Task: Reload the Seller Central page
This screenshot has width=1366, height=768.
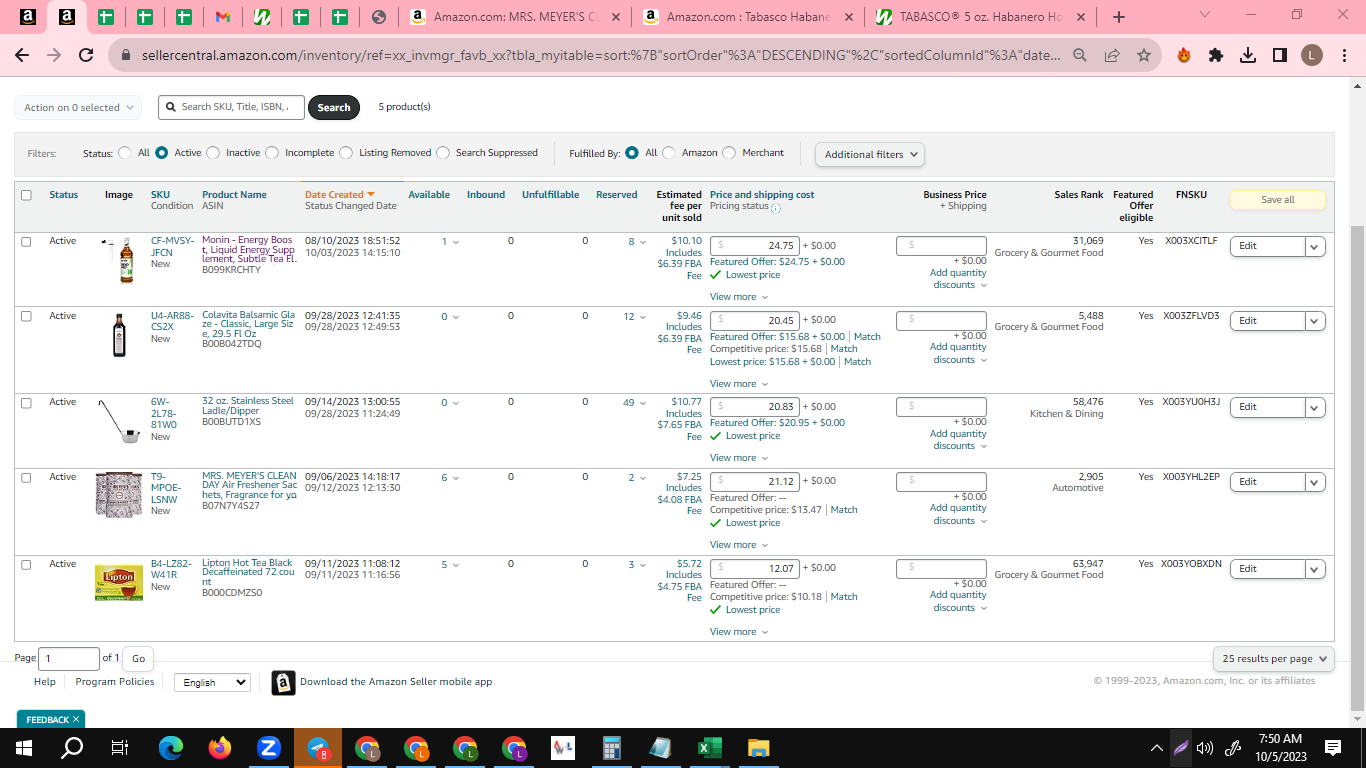Action: [86, 56]
